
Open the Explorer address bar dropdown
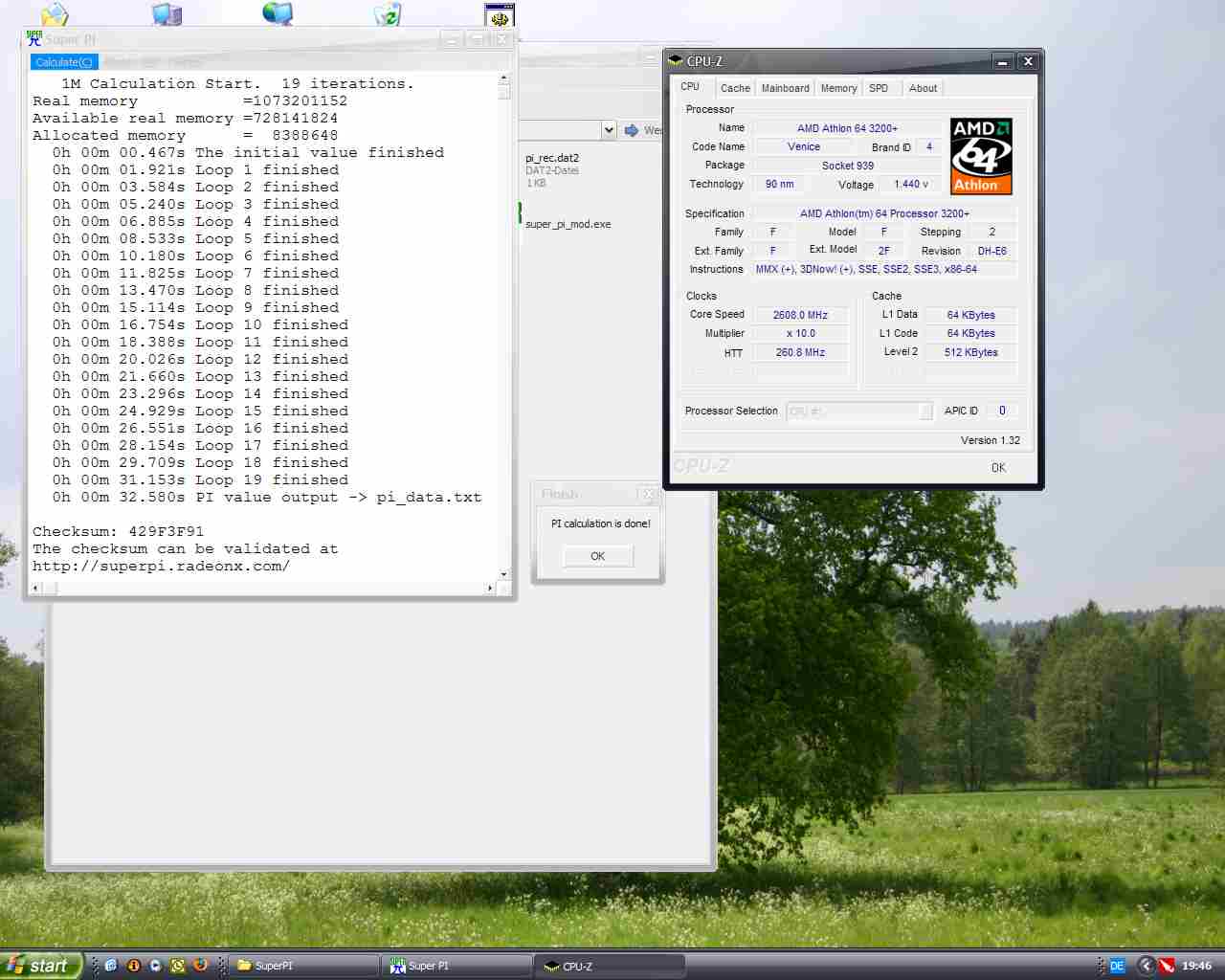click(x=609, y=130)
